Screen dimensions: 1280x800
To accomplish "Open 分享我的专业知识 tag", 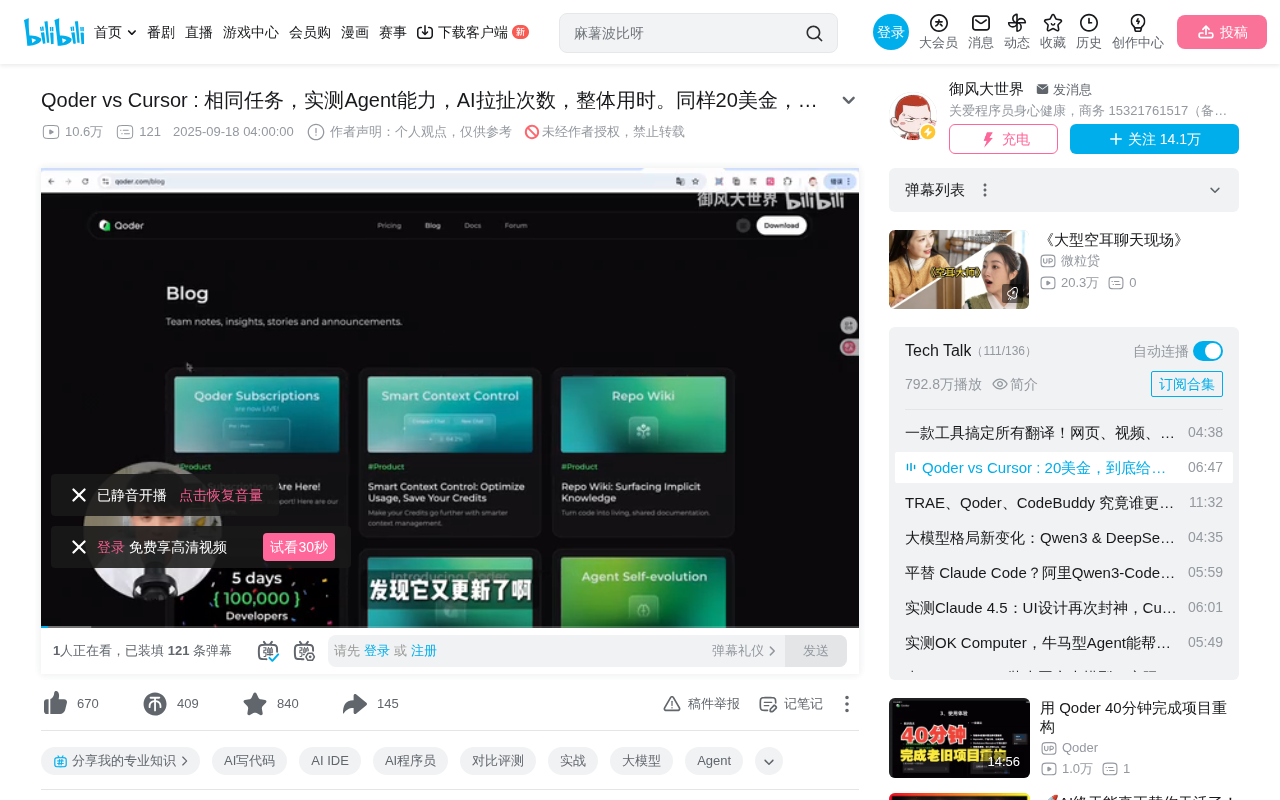I will [120, 761].
